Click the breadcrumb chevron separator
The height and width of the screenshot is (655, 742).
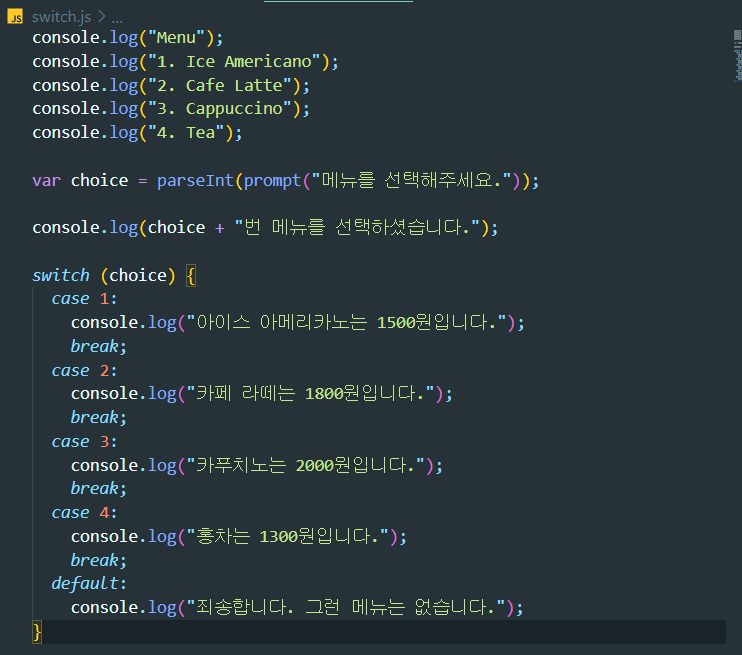tap(101, 17)
